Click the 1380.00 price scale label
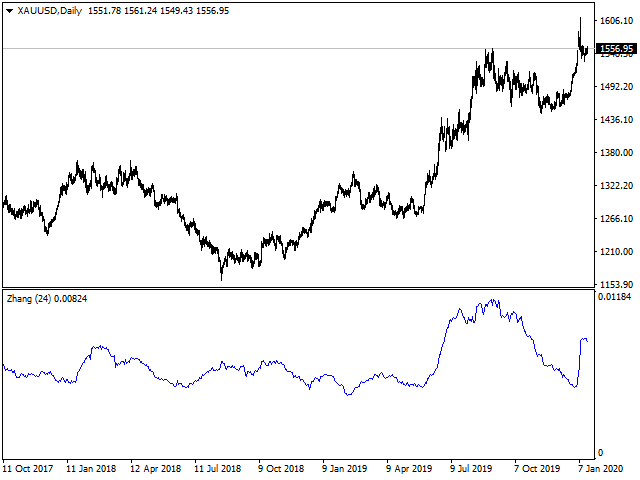 coord(616,153)
